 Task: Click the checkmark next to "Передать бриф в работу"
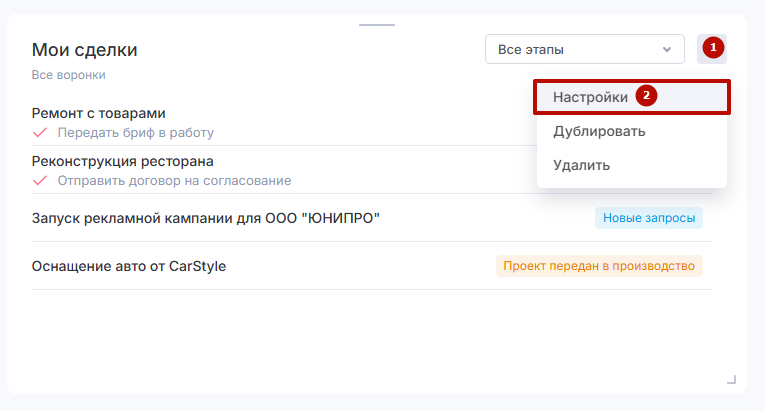click(x=40, y=132)
